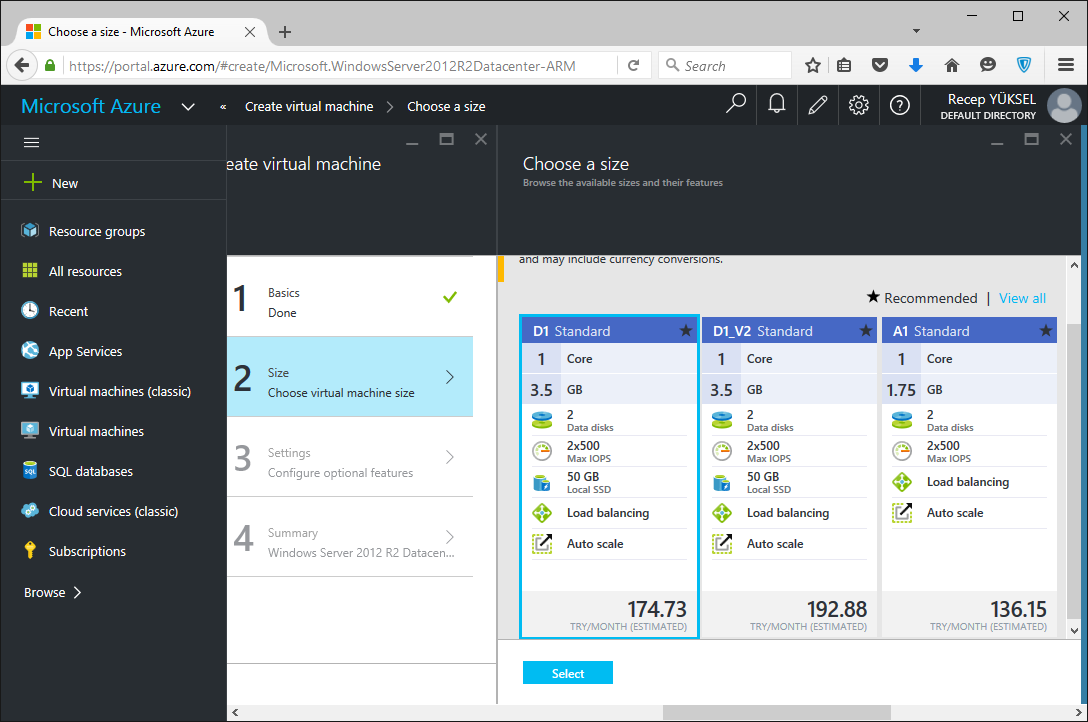
Task: Click the size list vertical scrollbar down arrow
Action: coord(1074,630)
